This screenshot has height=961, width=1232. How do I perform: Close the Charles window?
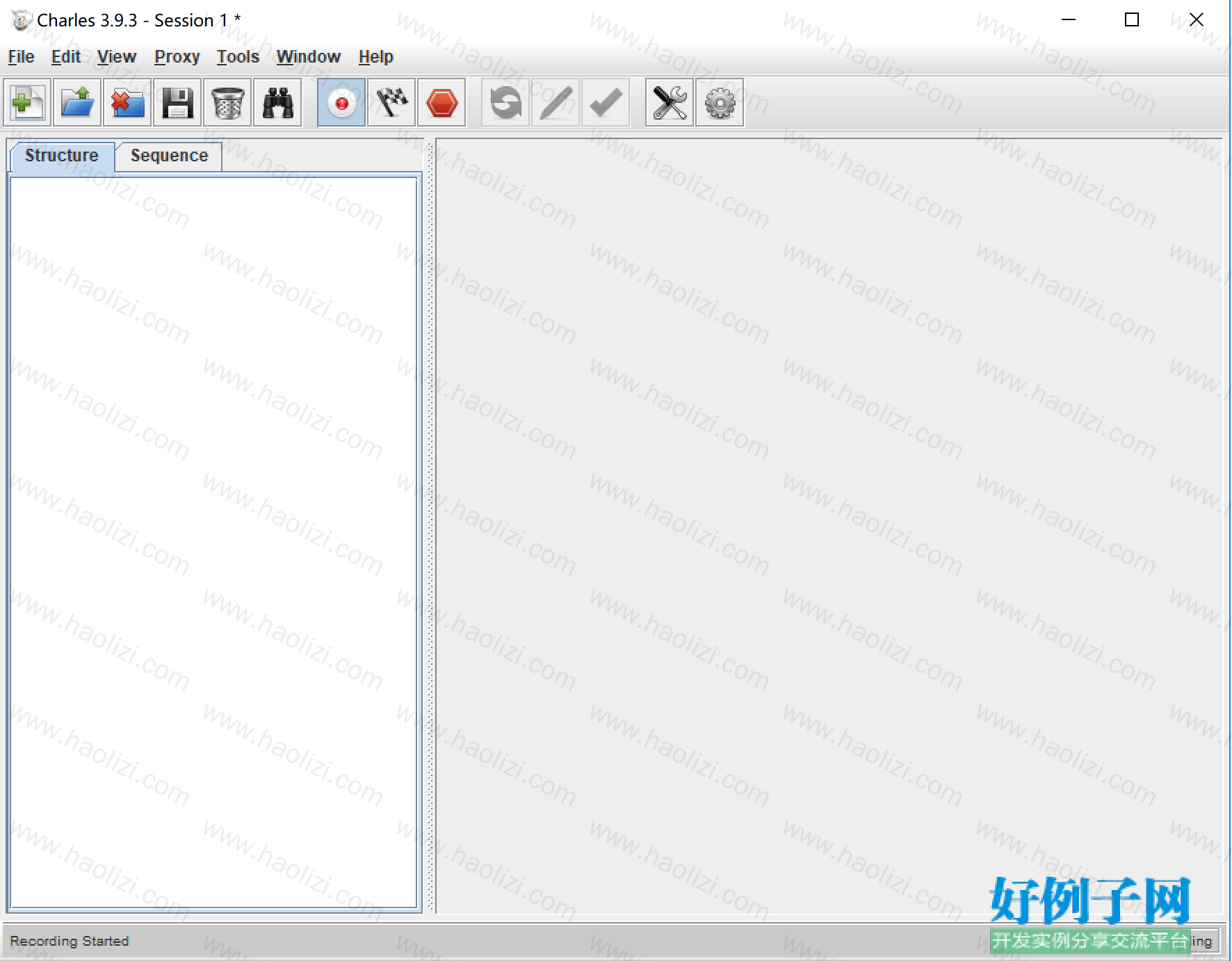coord(1196,19)
